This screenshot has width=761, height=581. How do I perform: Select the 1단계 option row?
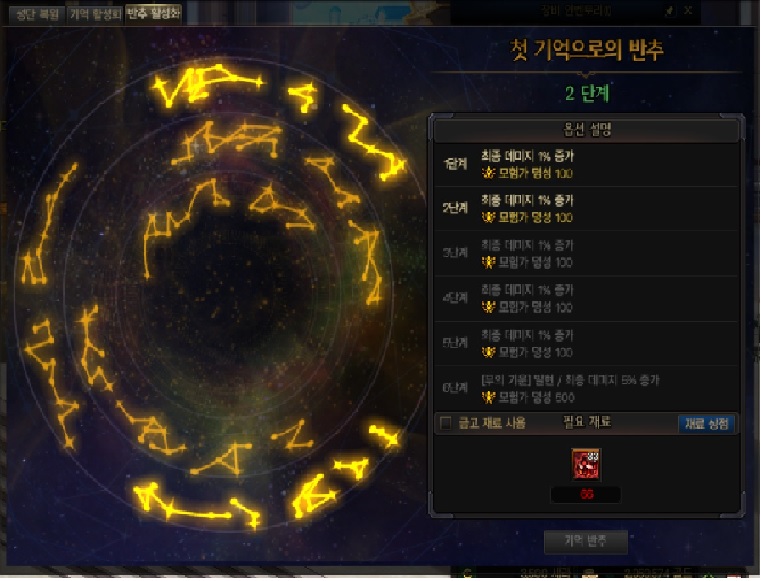[x=586, y=165]
